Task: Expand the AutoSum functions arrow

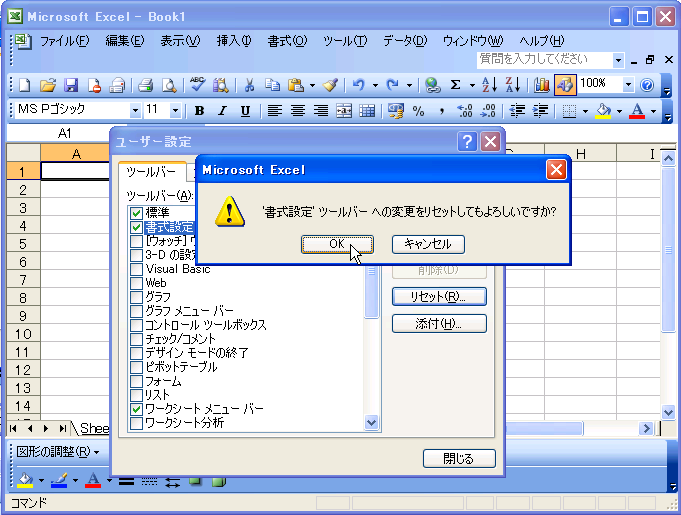Action: (472, 86)
